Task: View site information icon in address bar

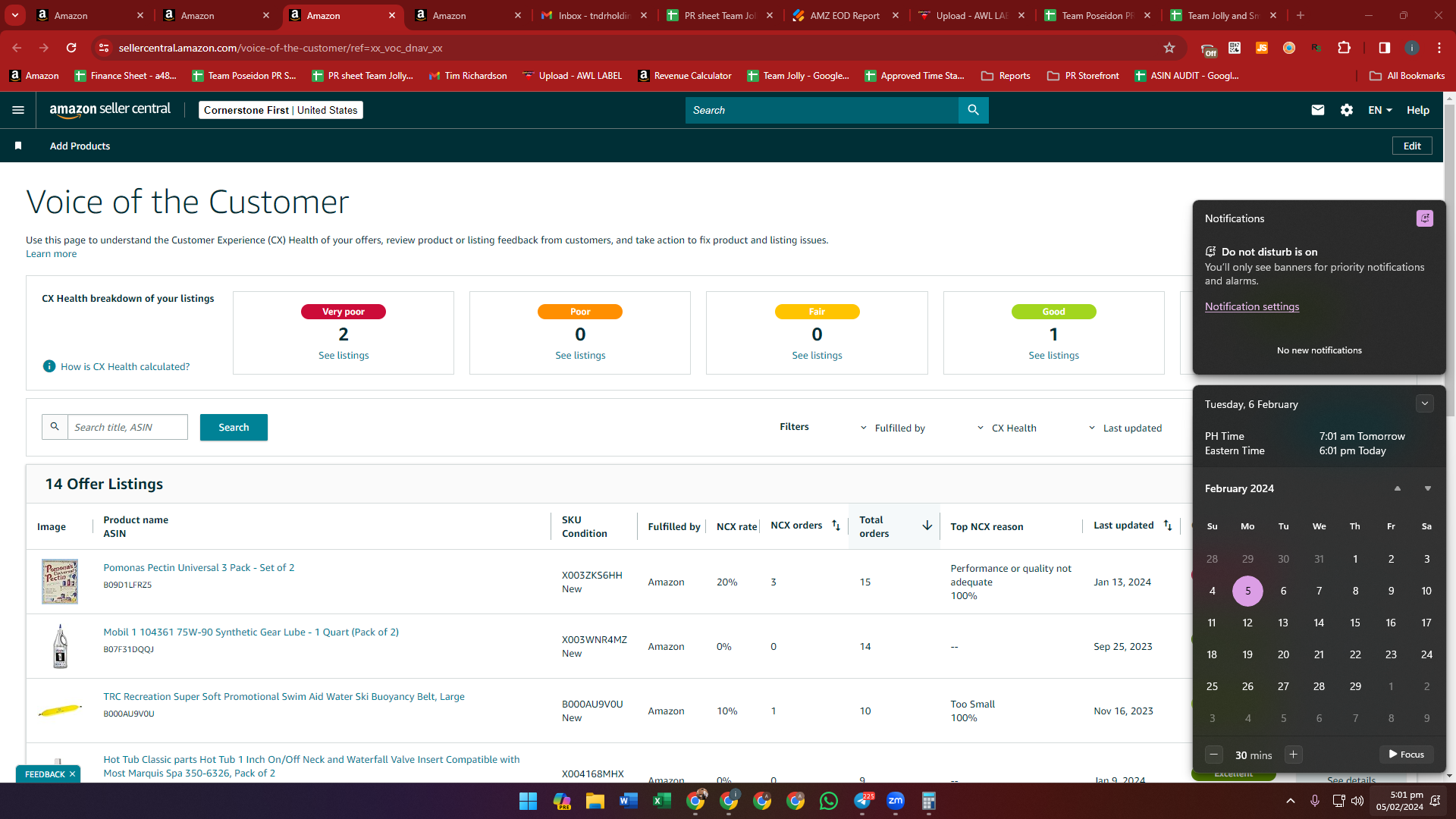Action: pyautogui.click(x=104, y=48)
